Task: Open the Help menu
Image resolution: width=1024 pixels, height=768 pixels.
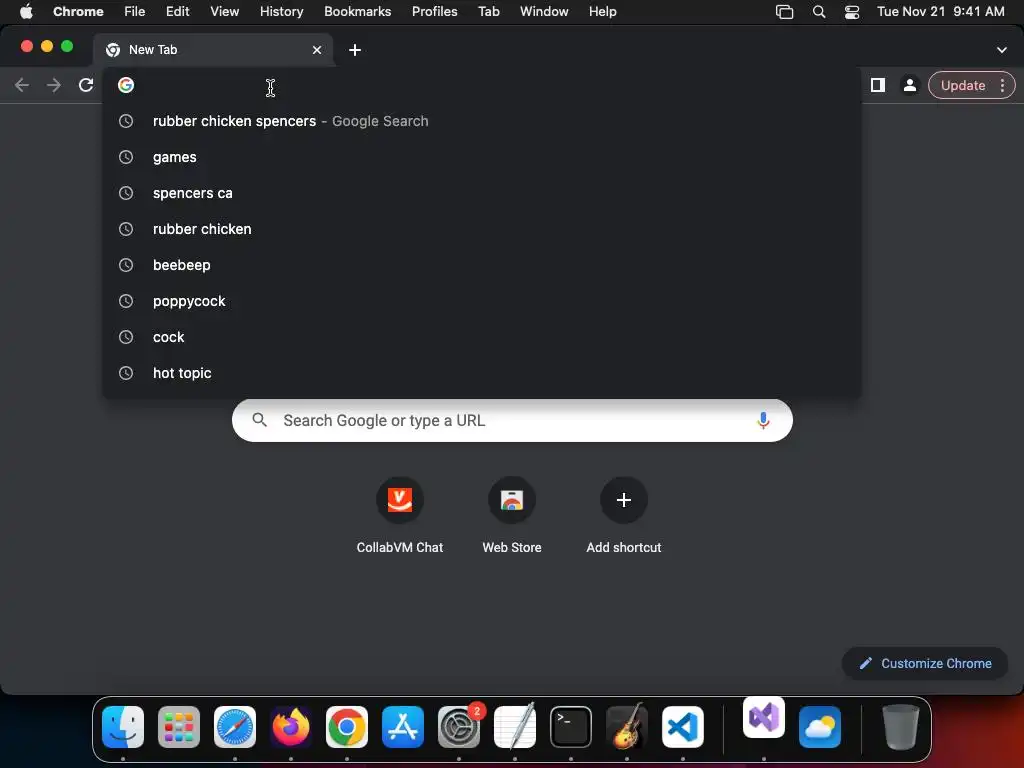Action: pyautogui.click(x=602, y=11)
